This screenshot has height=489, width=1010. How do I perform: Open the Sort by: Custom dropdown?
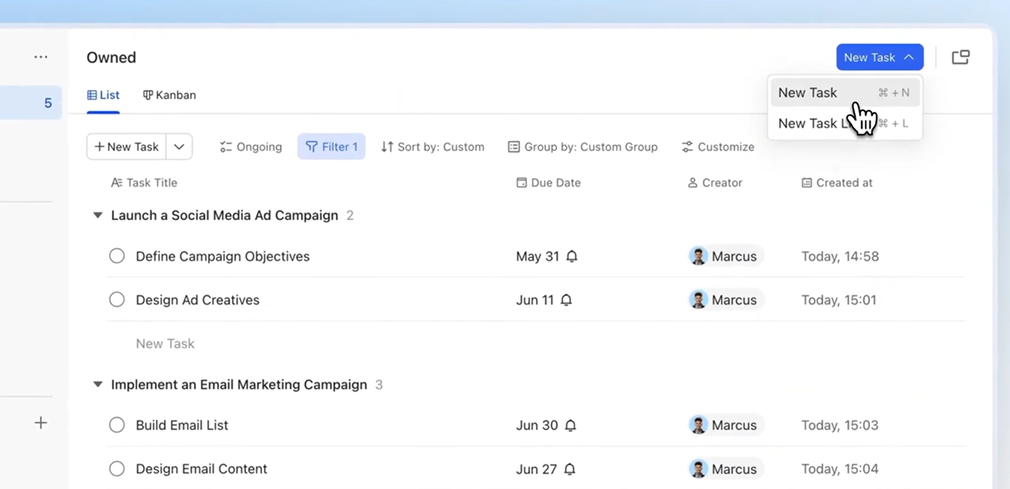[x=432, y=147]
